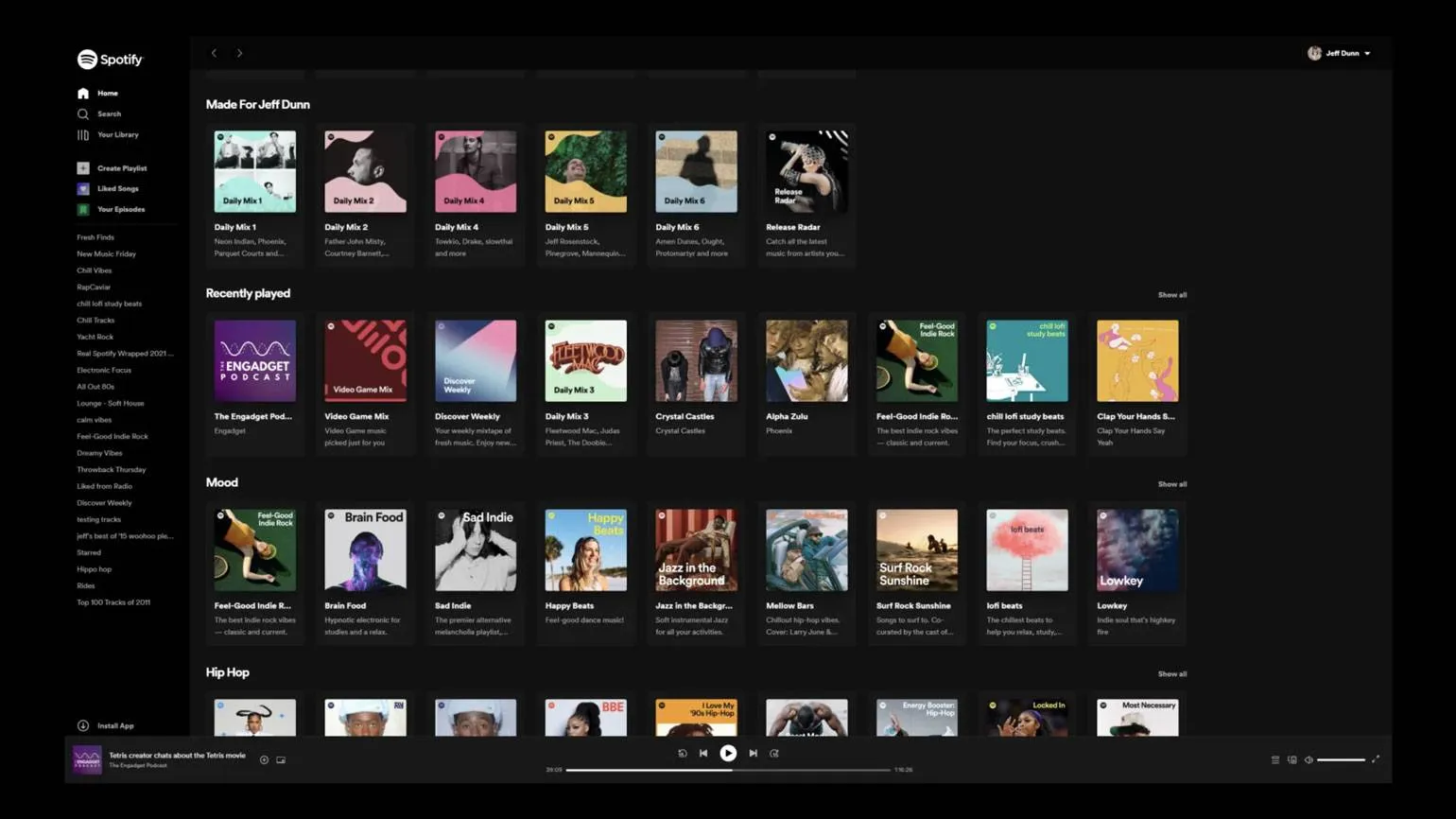Click the Install App link
The width and height of the screenshot is (1456, 819).
tap(114, 726)
